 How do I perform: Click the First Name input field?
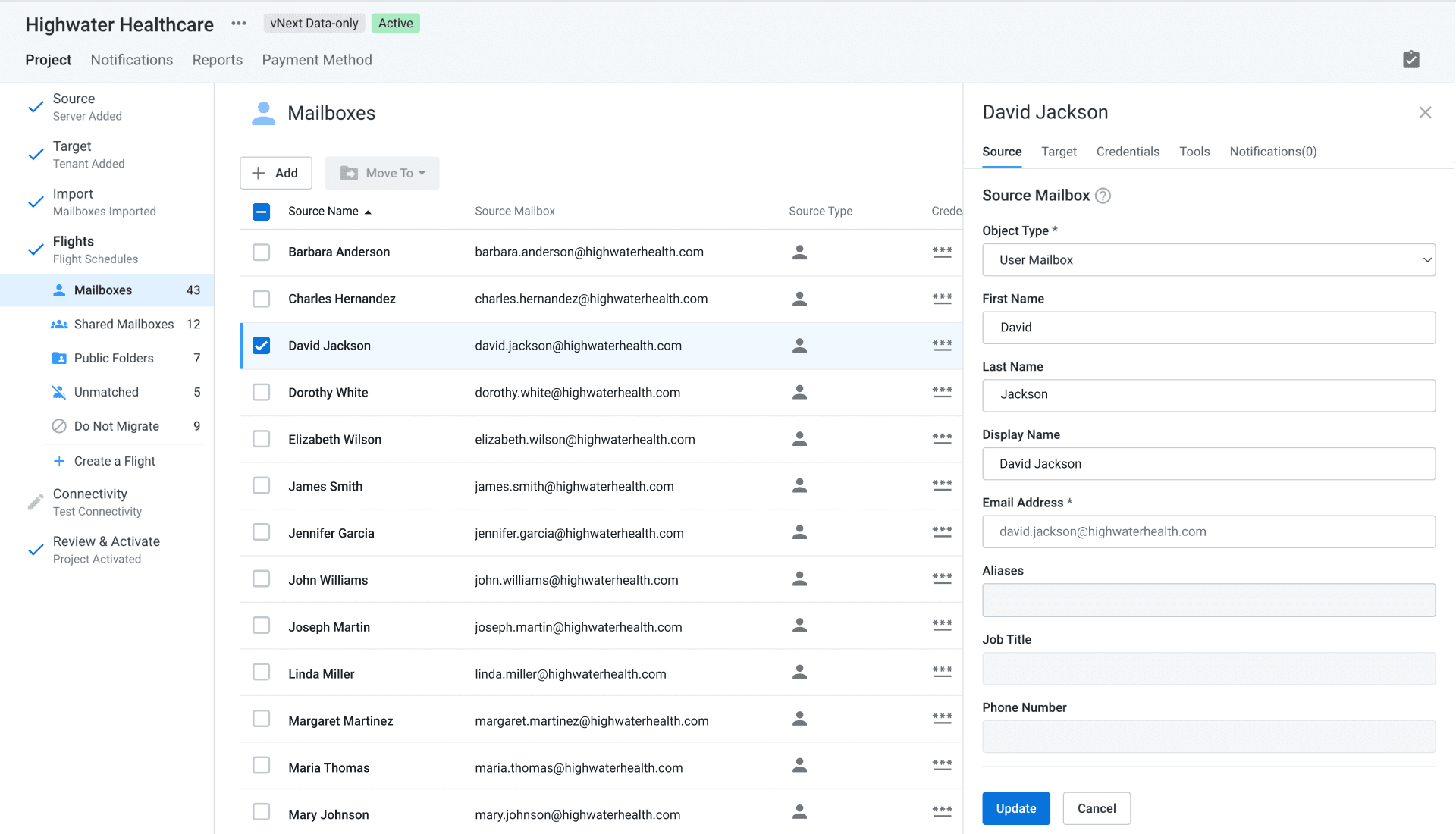[1208, 328]
